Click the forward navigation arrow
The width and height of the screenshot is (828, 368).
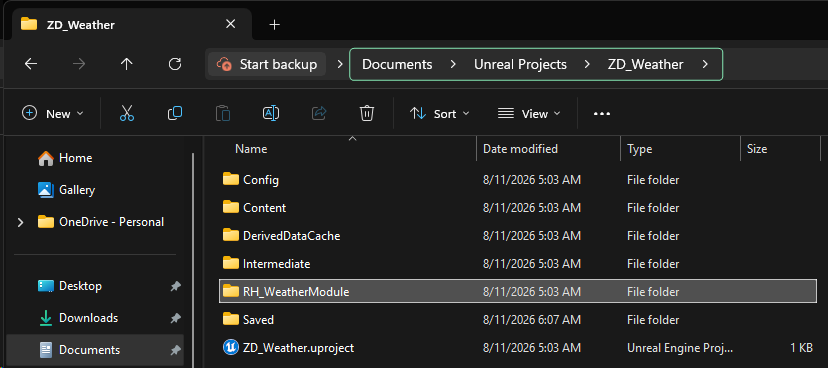(x=79, y=64)
